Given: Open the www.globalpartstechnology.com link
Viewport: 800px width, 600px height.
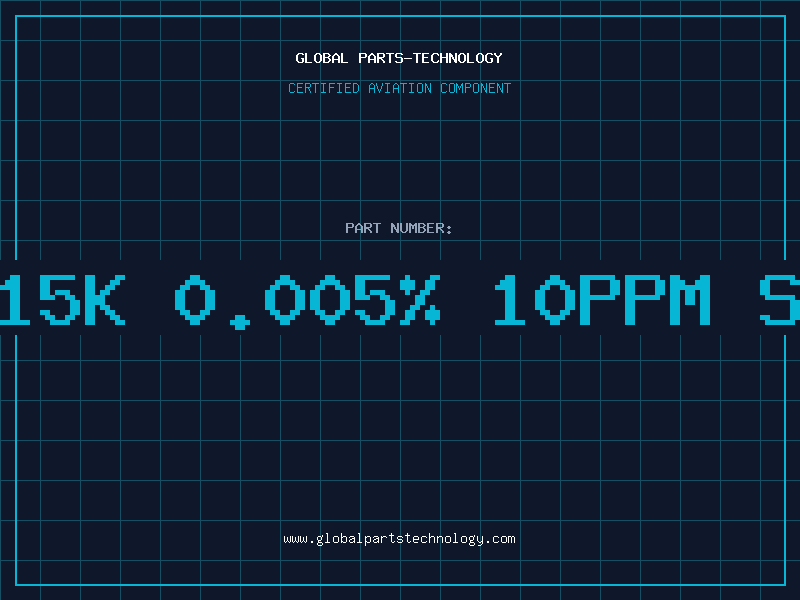Looking at the screenshot, I should pos(399,539).
